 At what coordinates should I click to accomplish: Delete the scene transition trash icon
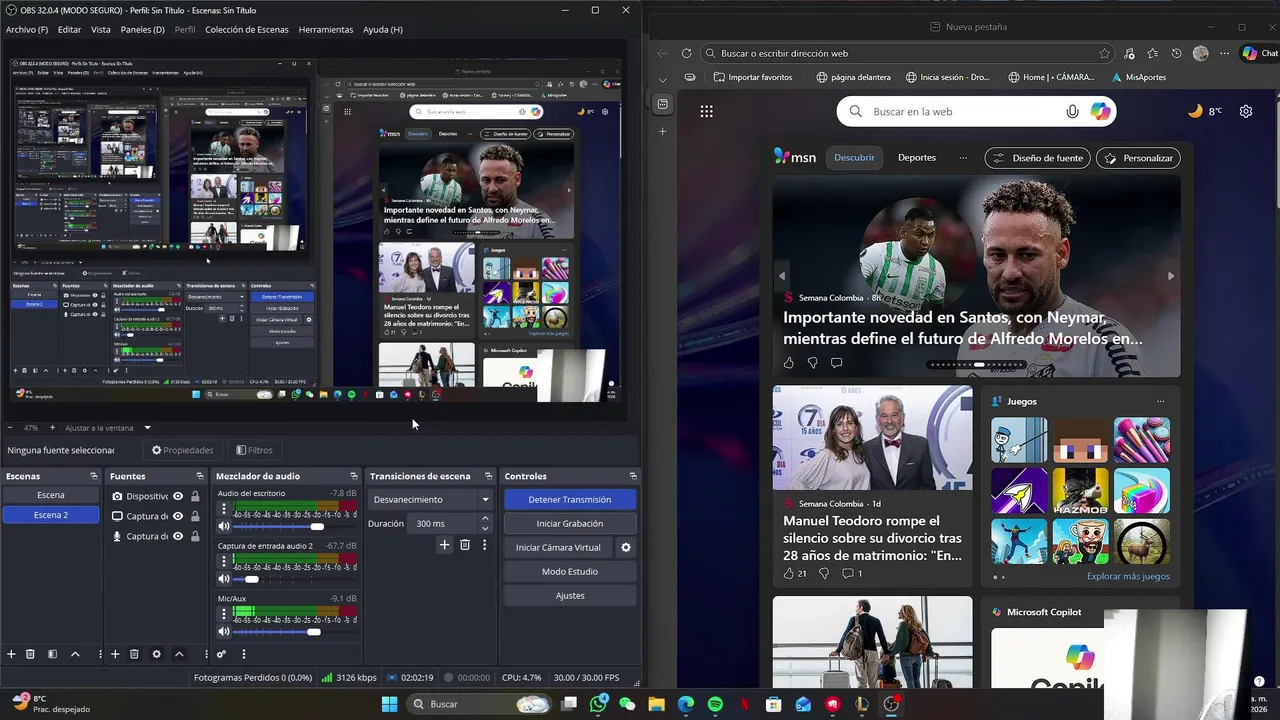click(x=465, y=545)
